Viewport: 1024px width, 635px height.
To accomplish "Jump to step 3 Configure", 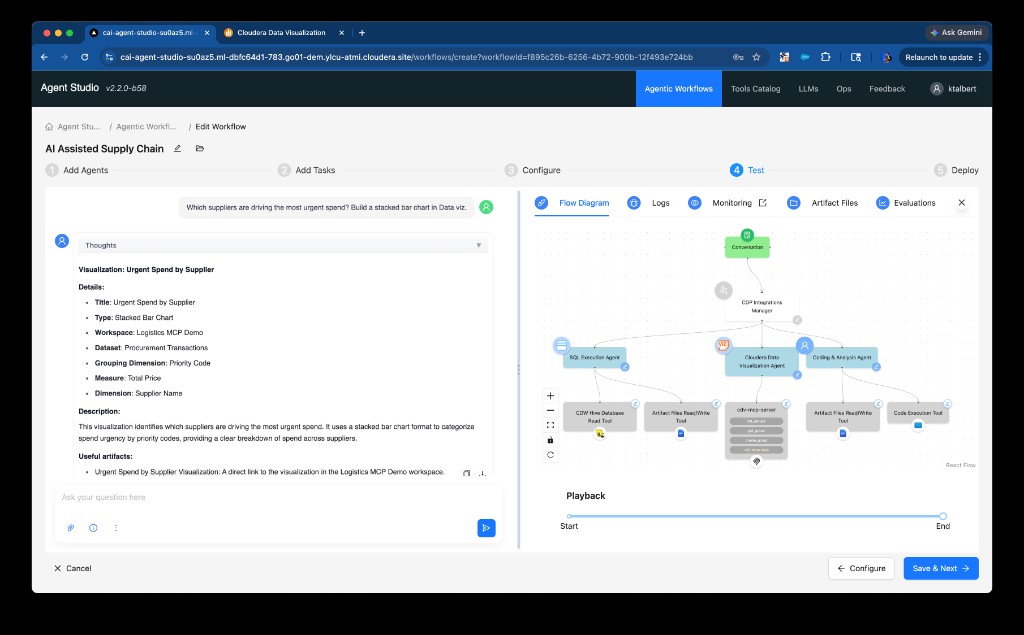I will [533, 171].
